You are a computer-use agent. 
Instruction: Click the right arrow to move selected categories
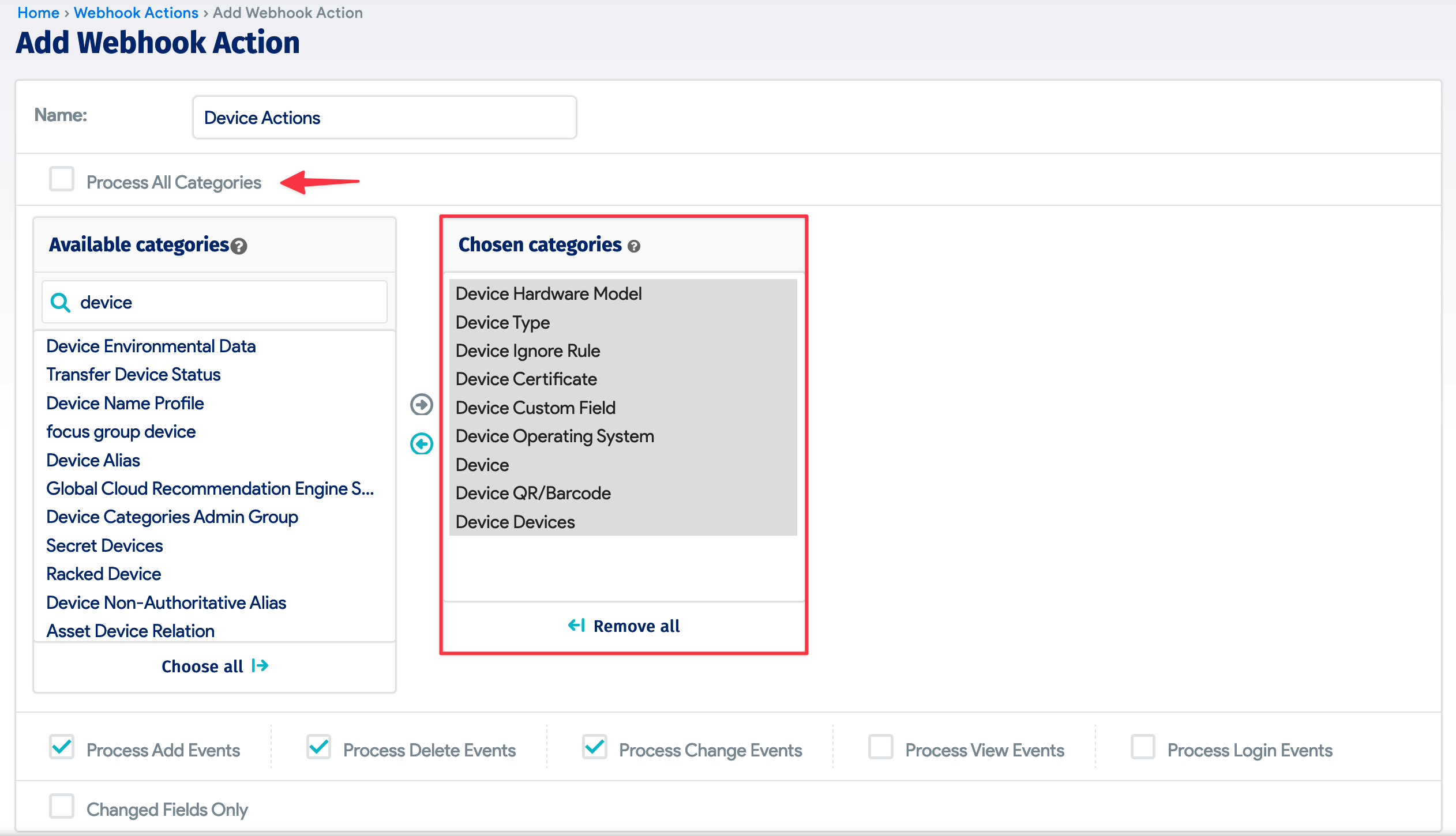422,405
